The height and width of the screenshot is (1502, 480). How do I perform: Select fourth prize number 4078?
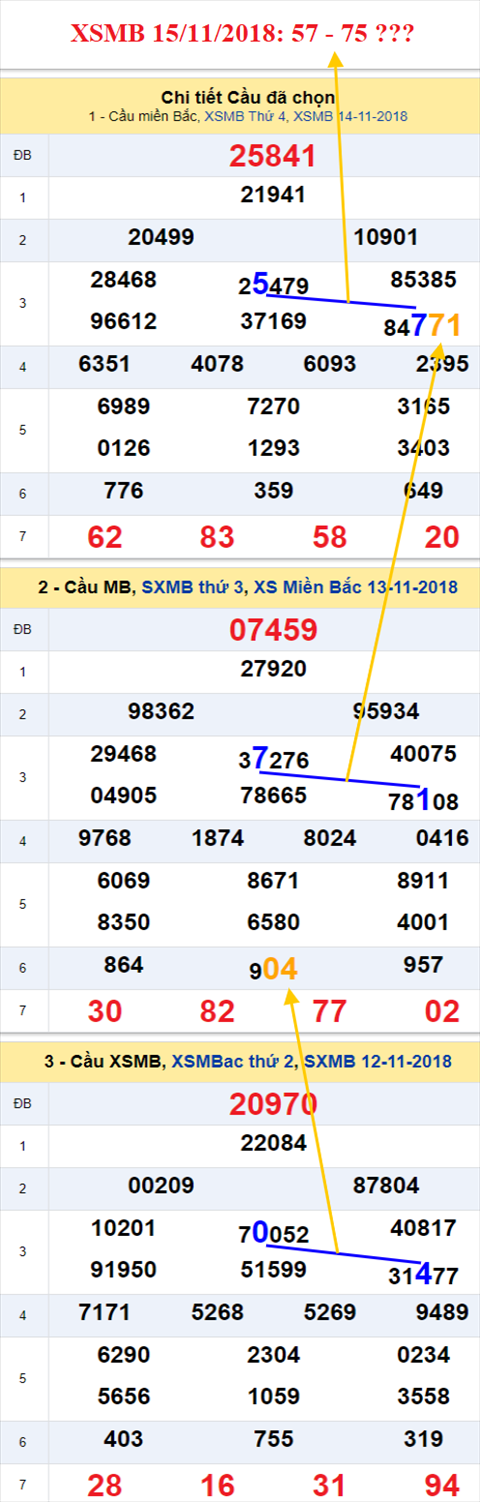(217, 364)
